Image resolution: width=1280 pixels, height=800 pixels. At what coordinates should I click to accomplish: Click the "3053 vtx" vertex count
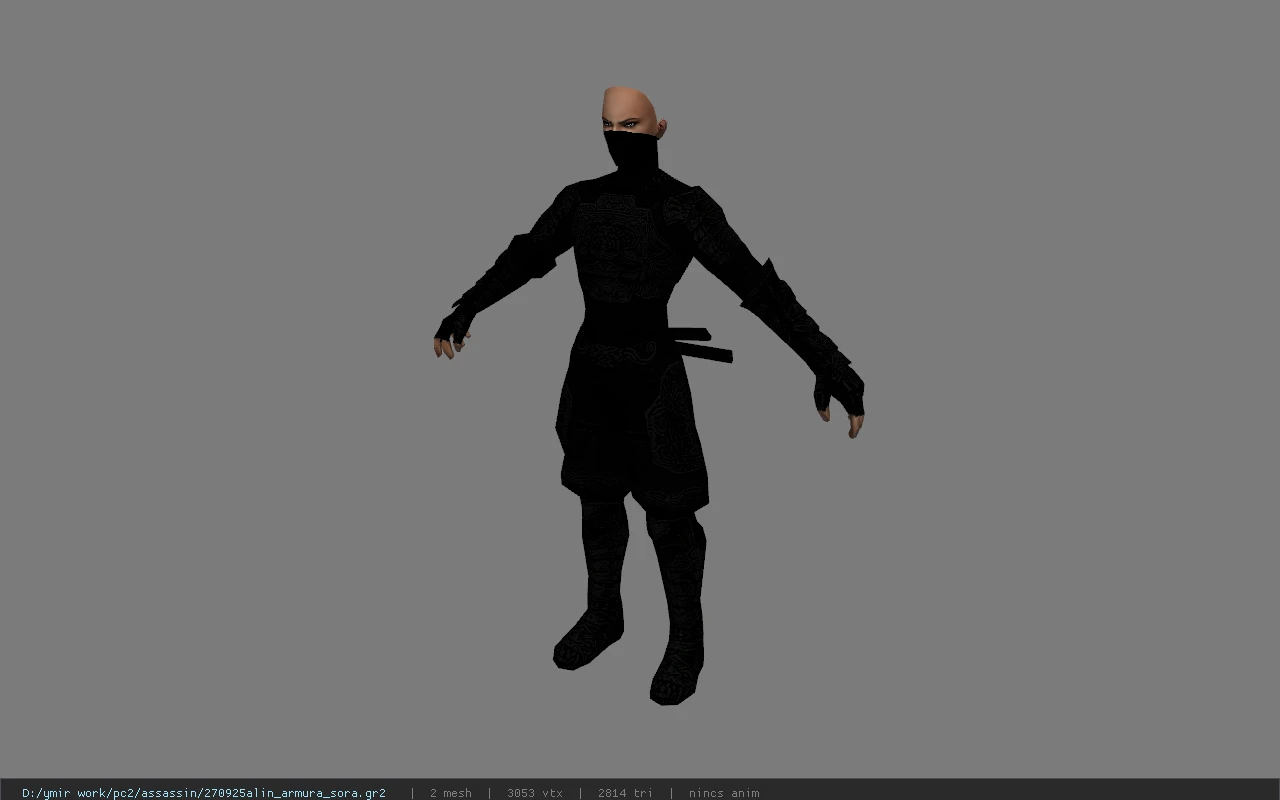click(x=535, y=793)
